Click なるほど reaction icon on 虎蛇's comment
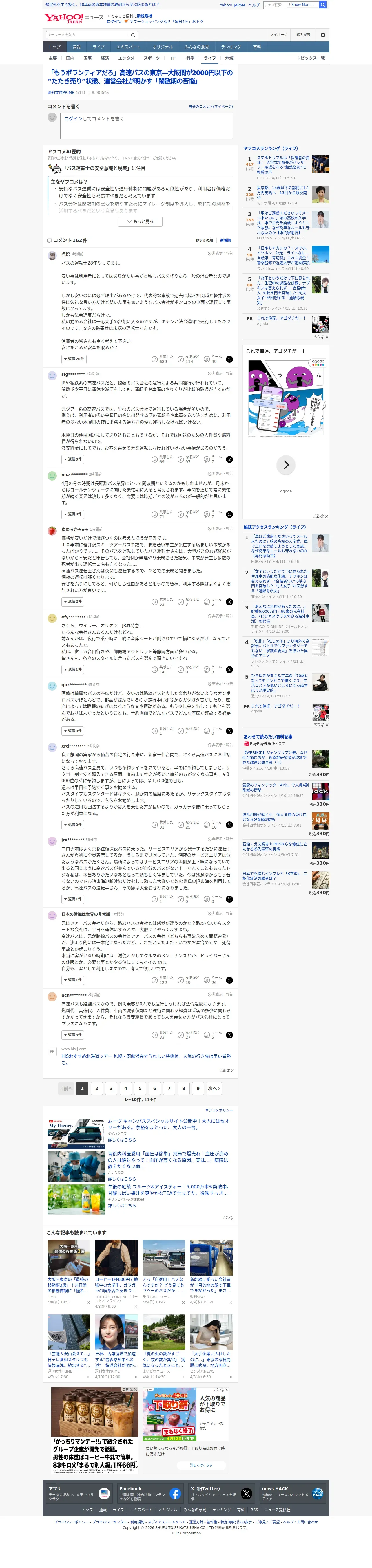 click(180, 359)
